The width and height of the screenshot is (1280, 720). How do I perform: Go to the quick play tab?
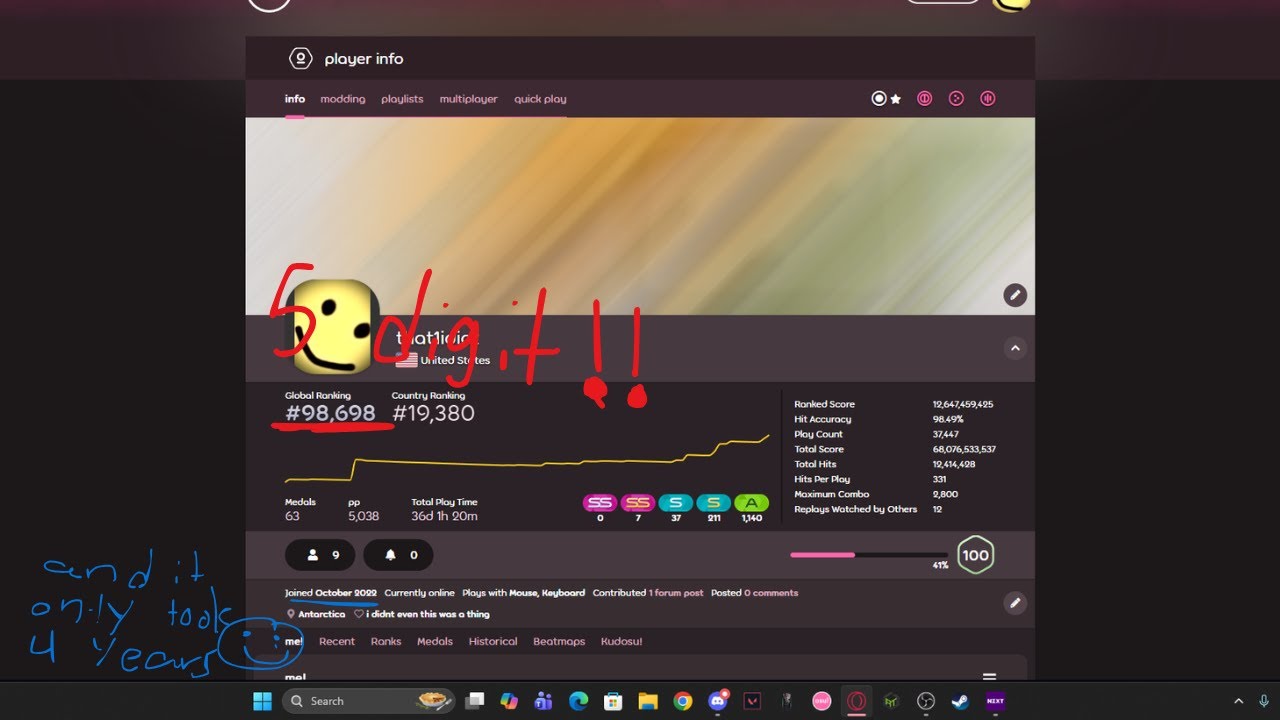(x=540, y=99)
